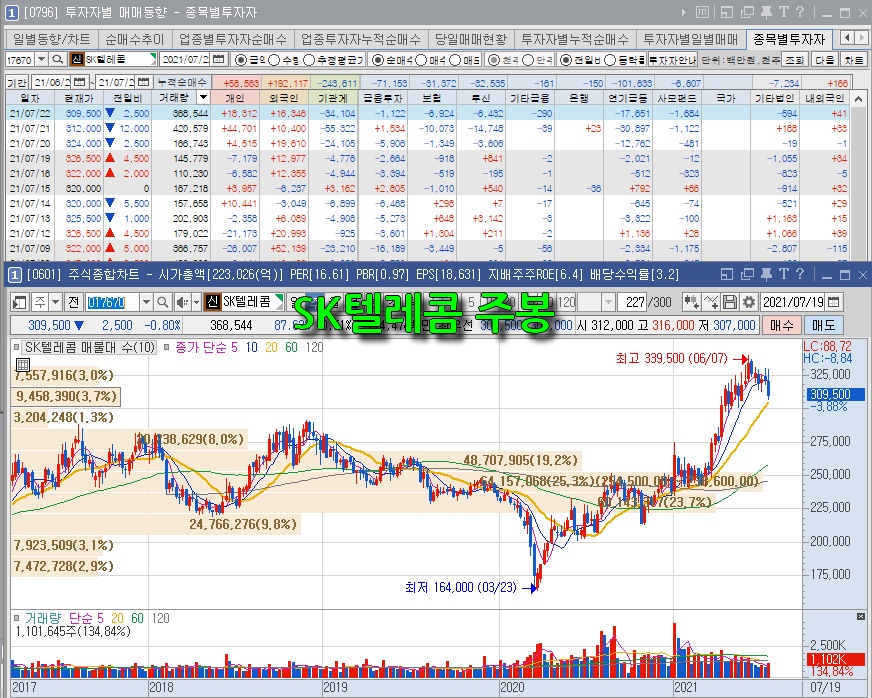The width and height of the screenshot is (872, 698).
Task: Select the 수량 radio button
Action: (x=275, y=60)
